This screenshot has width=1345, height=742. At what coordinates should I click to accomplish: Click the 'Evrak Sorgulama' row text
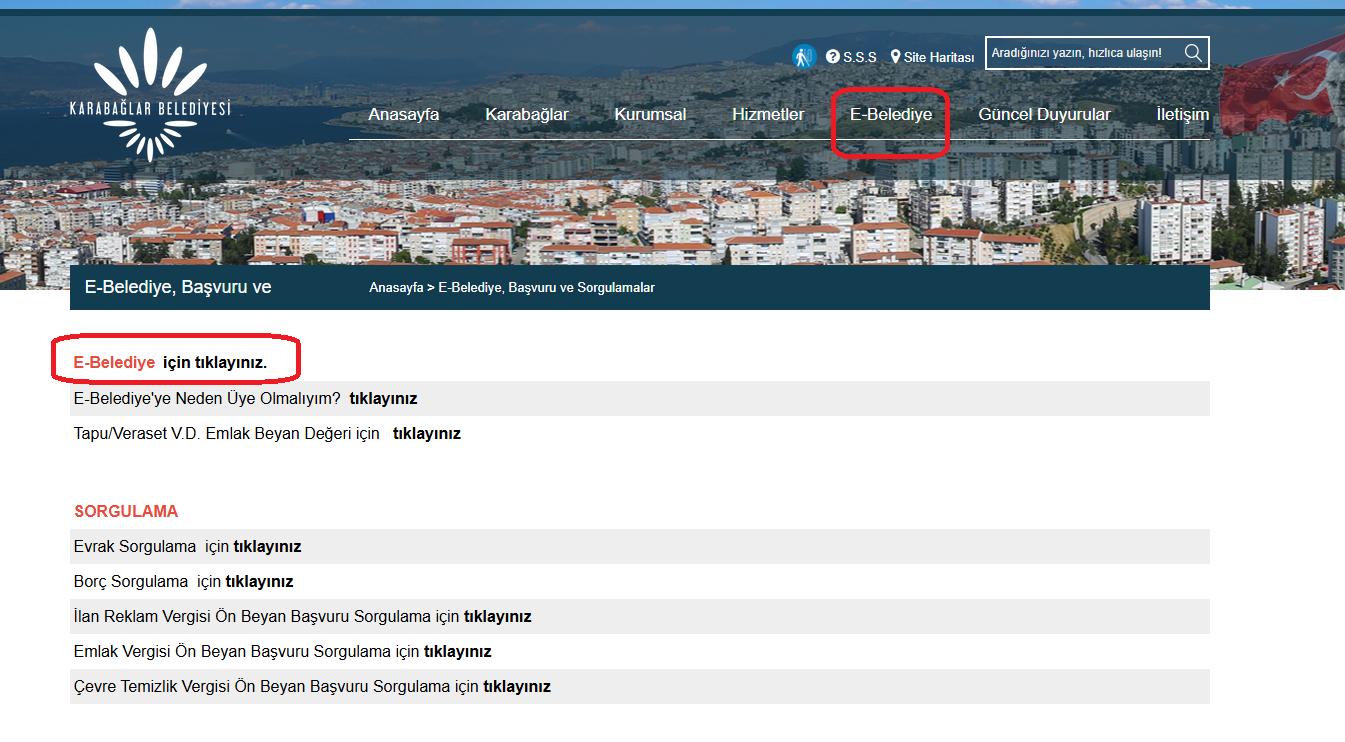point(135,547)
